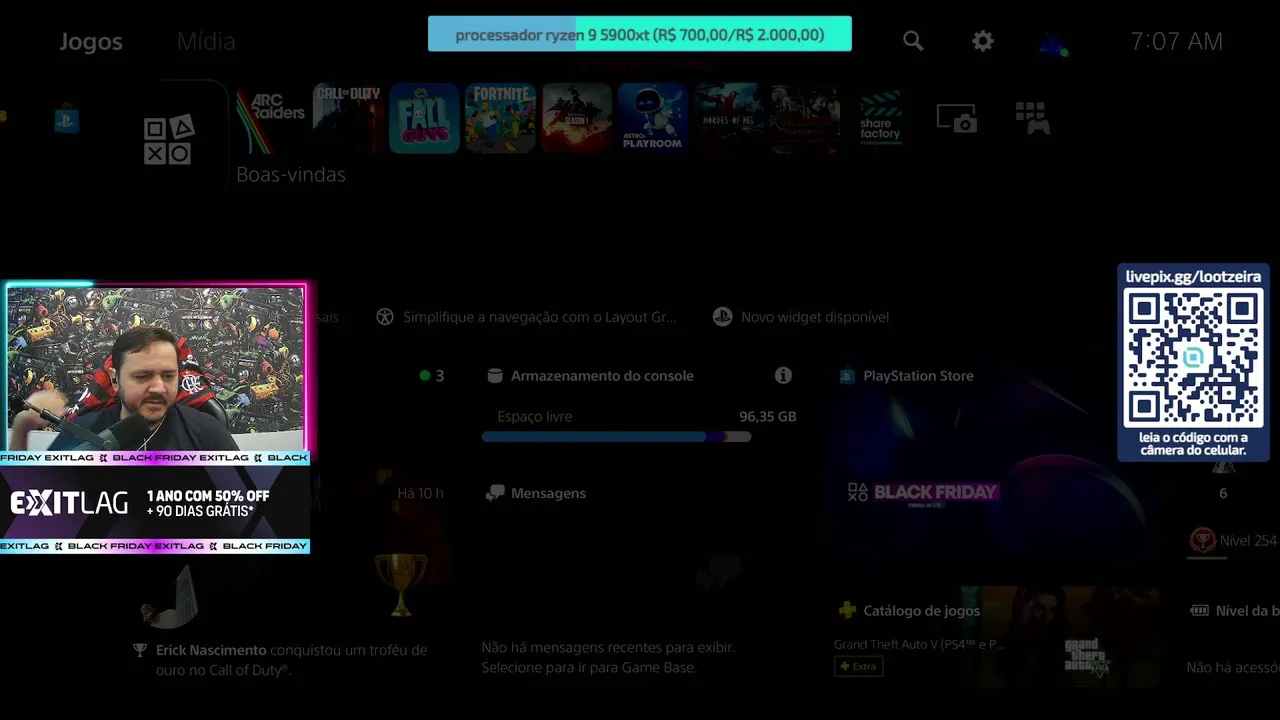Viewport: 1280px width, 720px height.
Task: Select the gold trophy icon
Action: coord(400,584)
